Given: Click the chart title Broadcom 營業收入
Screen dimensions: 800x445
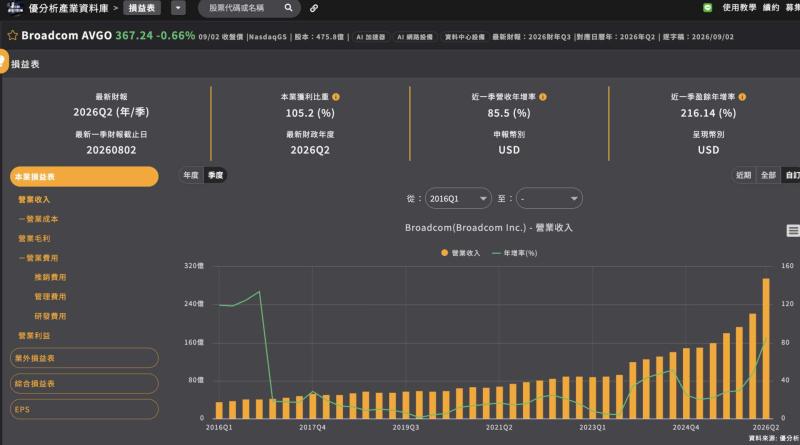Looking at the screenshot, I should click(x=489, y=228).
